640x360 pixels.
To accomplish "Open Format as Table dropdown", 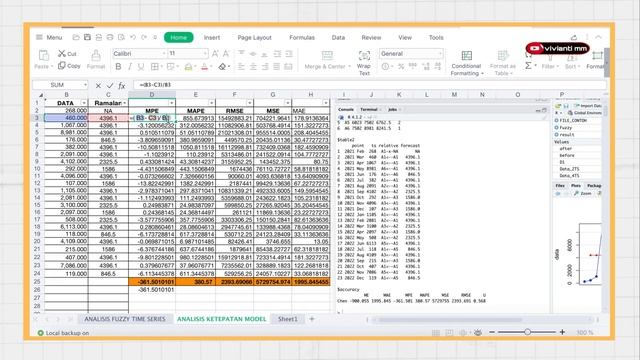I will pyautogui.click(x=503, y=63).
